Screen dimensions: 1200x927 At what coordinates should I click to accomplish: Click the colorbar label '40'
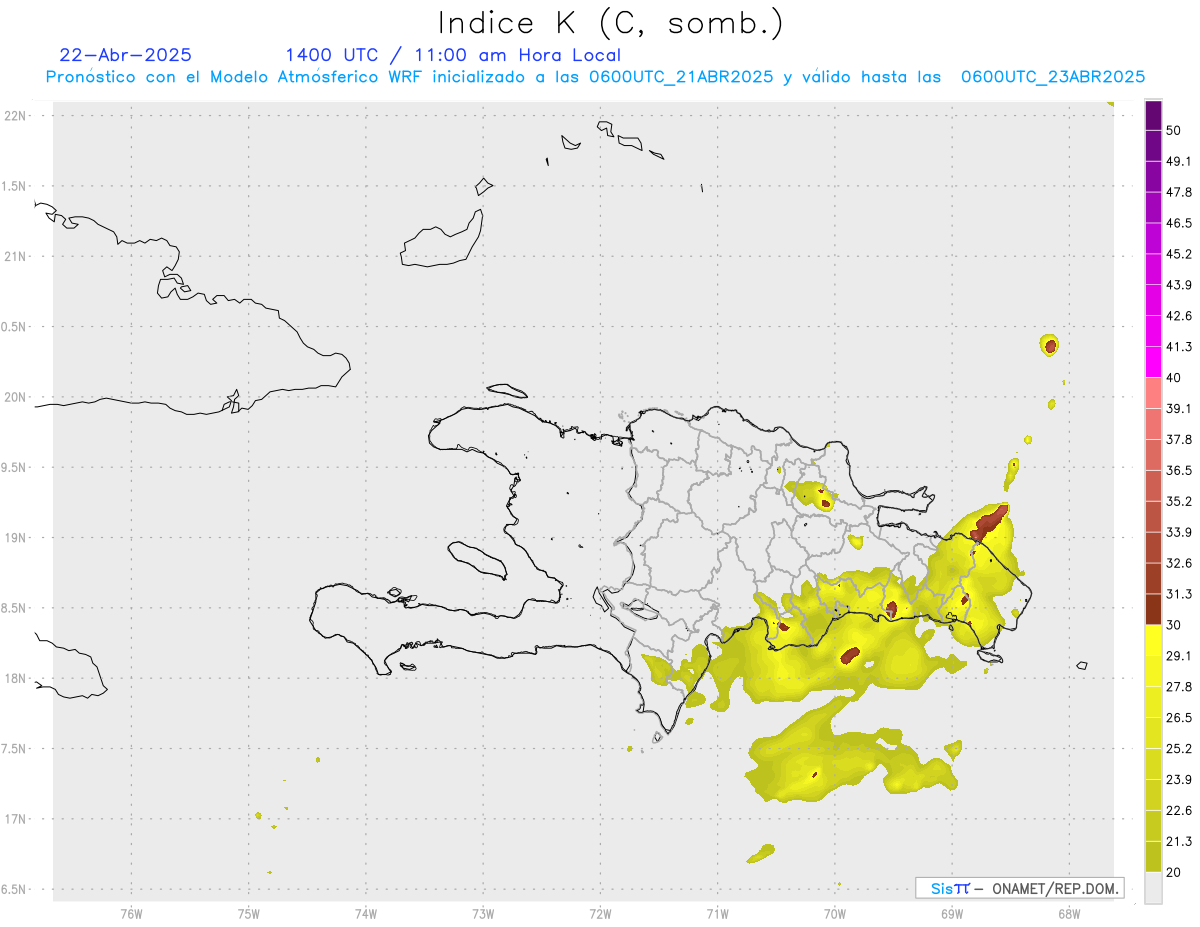(x=1174, y=378)
